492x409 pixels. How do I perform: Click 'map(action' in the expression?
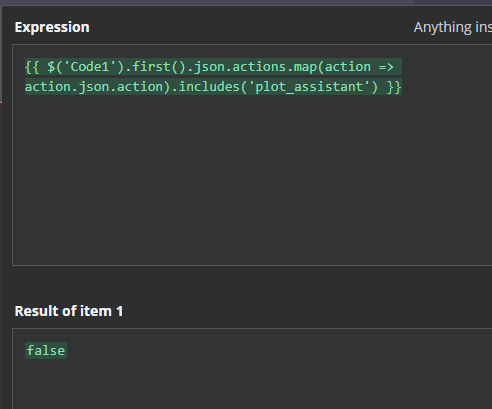332,67
